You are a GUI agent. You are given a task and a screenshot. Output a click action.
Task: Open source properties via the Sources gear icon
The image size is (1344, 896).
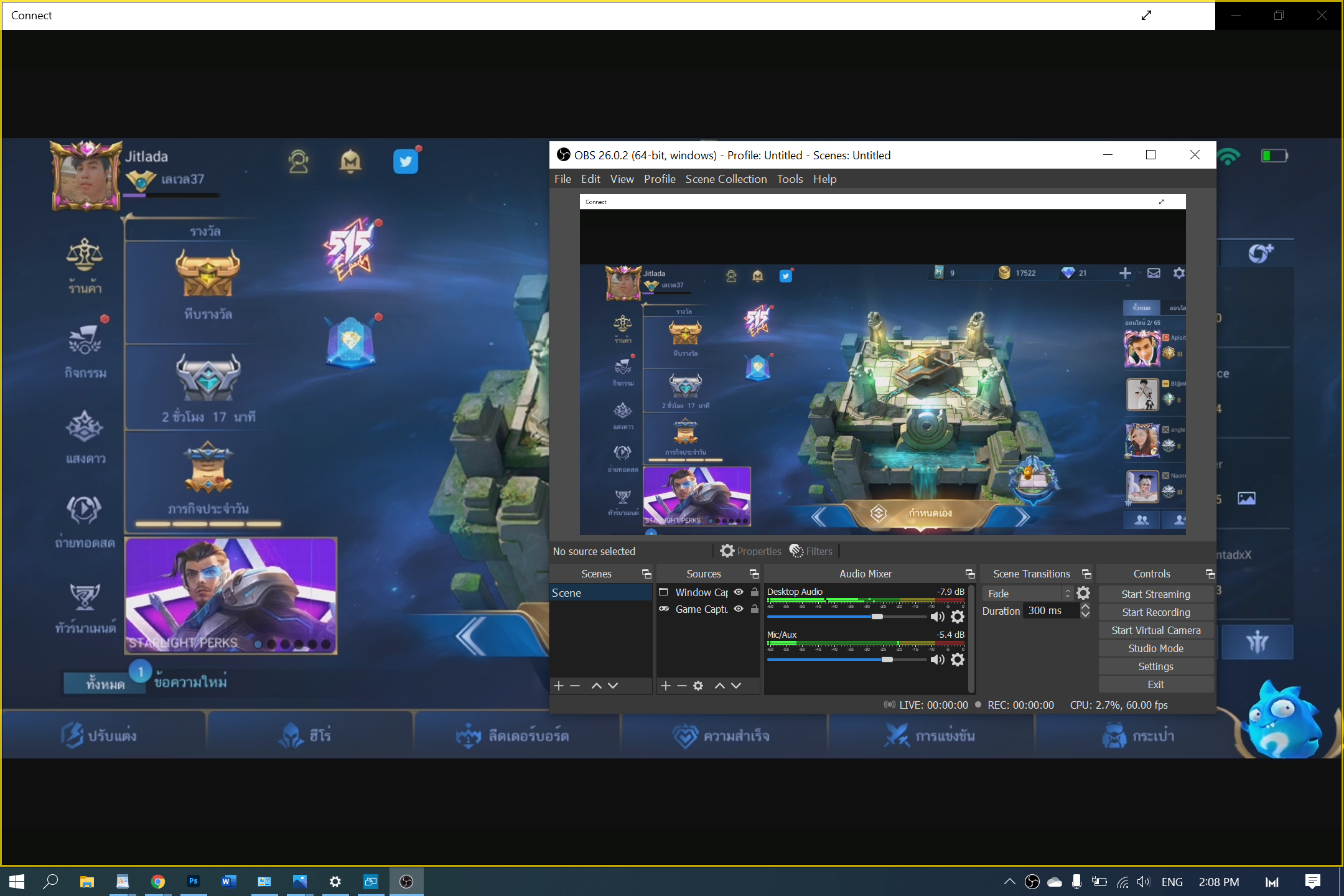point(698,686)
